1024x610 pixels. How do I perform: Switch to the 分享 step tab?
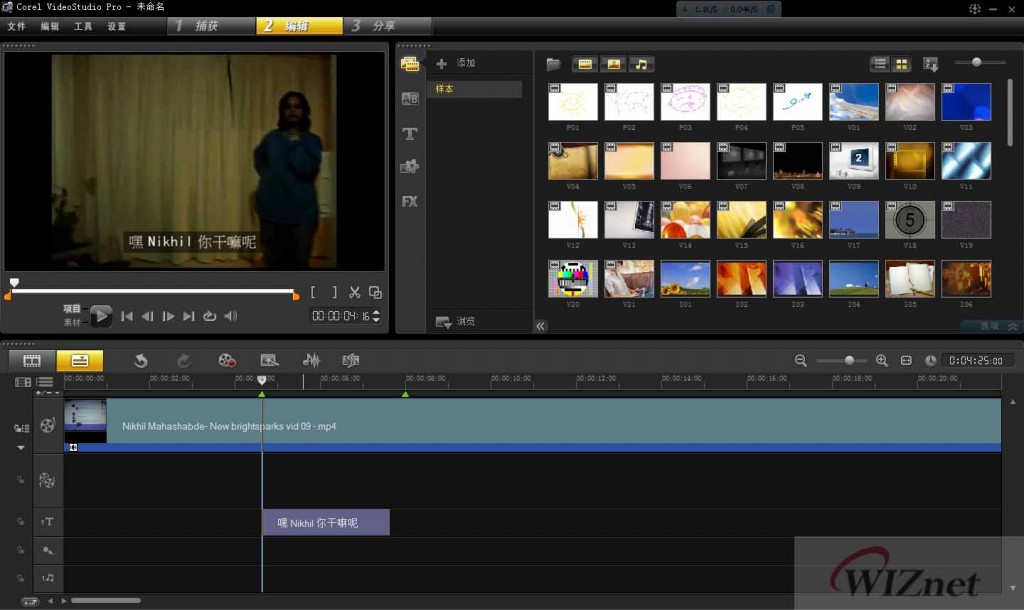pos(386,26)
